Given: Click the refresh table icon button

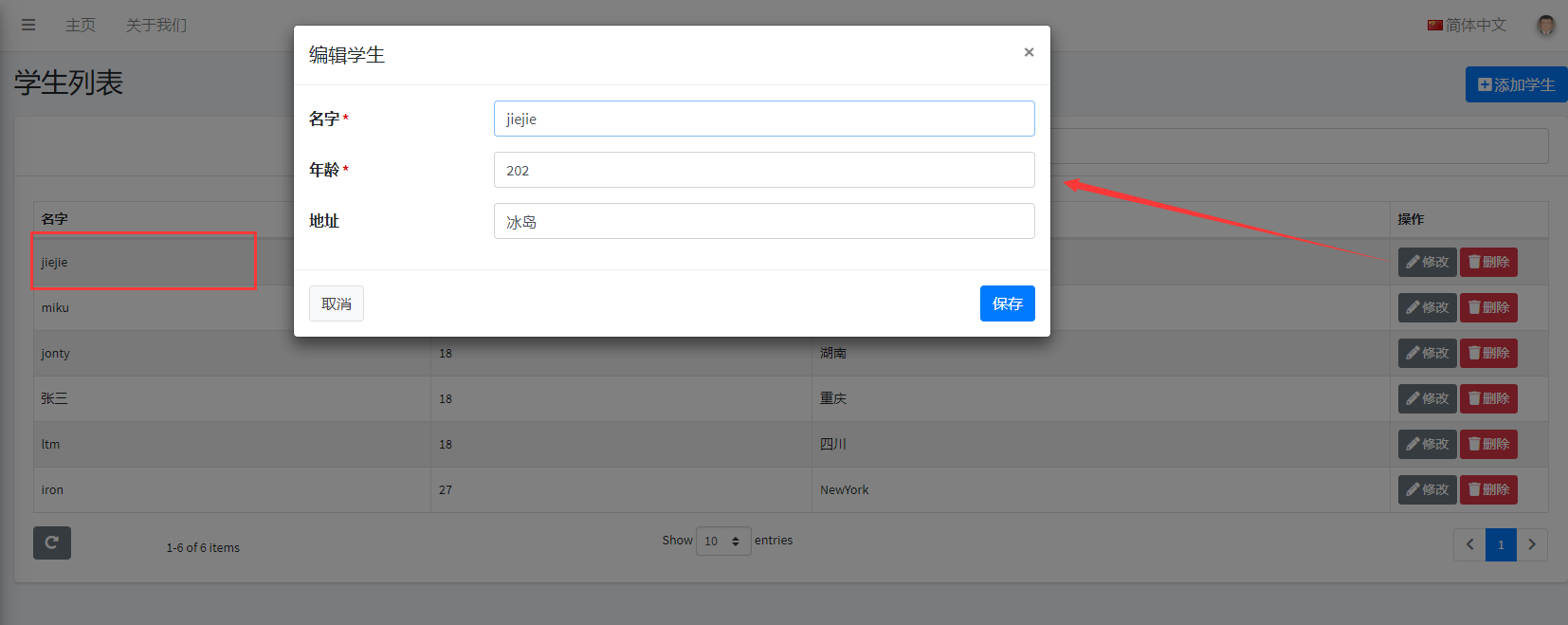Looking at the screenshot, I should 52,542.
